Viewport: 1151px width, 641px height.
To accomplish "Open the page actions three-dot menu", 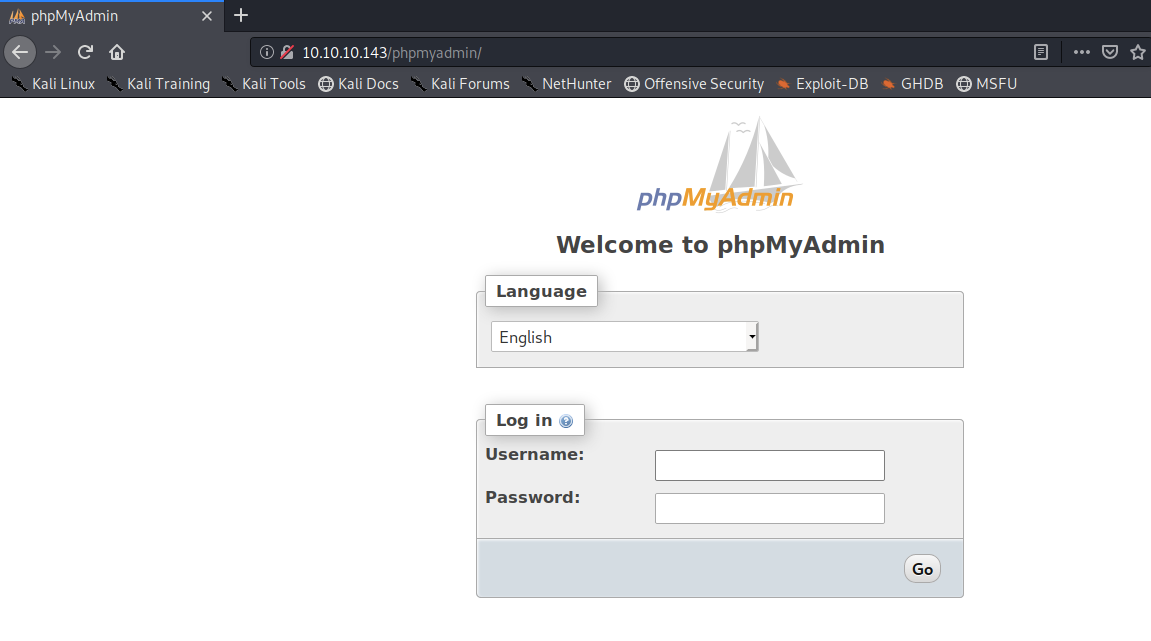I will click(x=1082, y=52).
